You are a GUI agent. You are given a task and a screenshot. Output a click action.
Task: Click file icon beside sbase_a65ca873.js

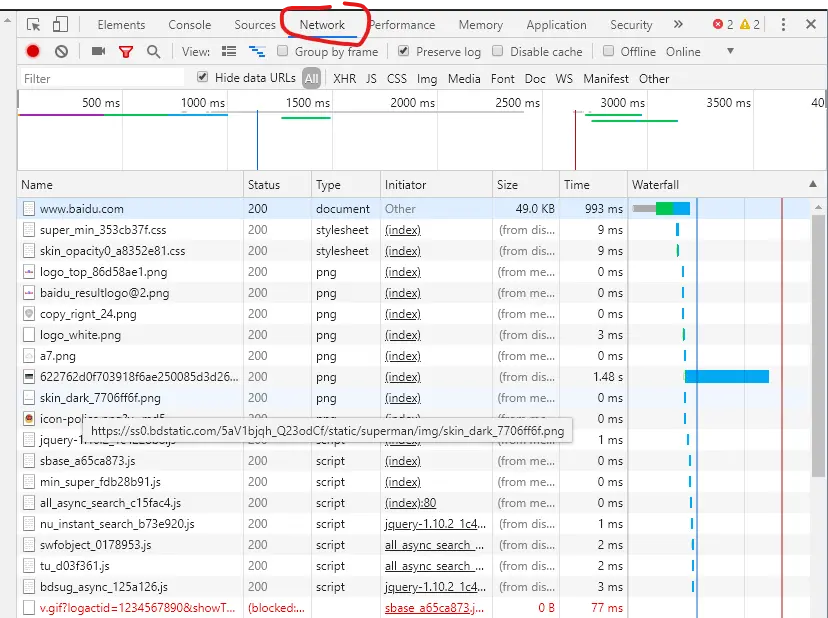pos(29,461)
